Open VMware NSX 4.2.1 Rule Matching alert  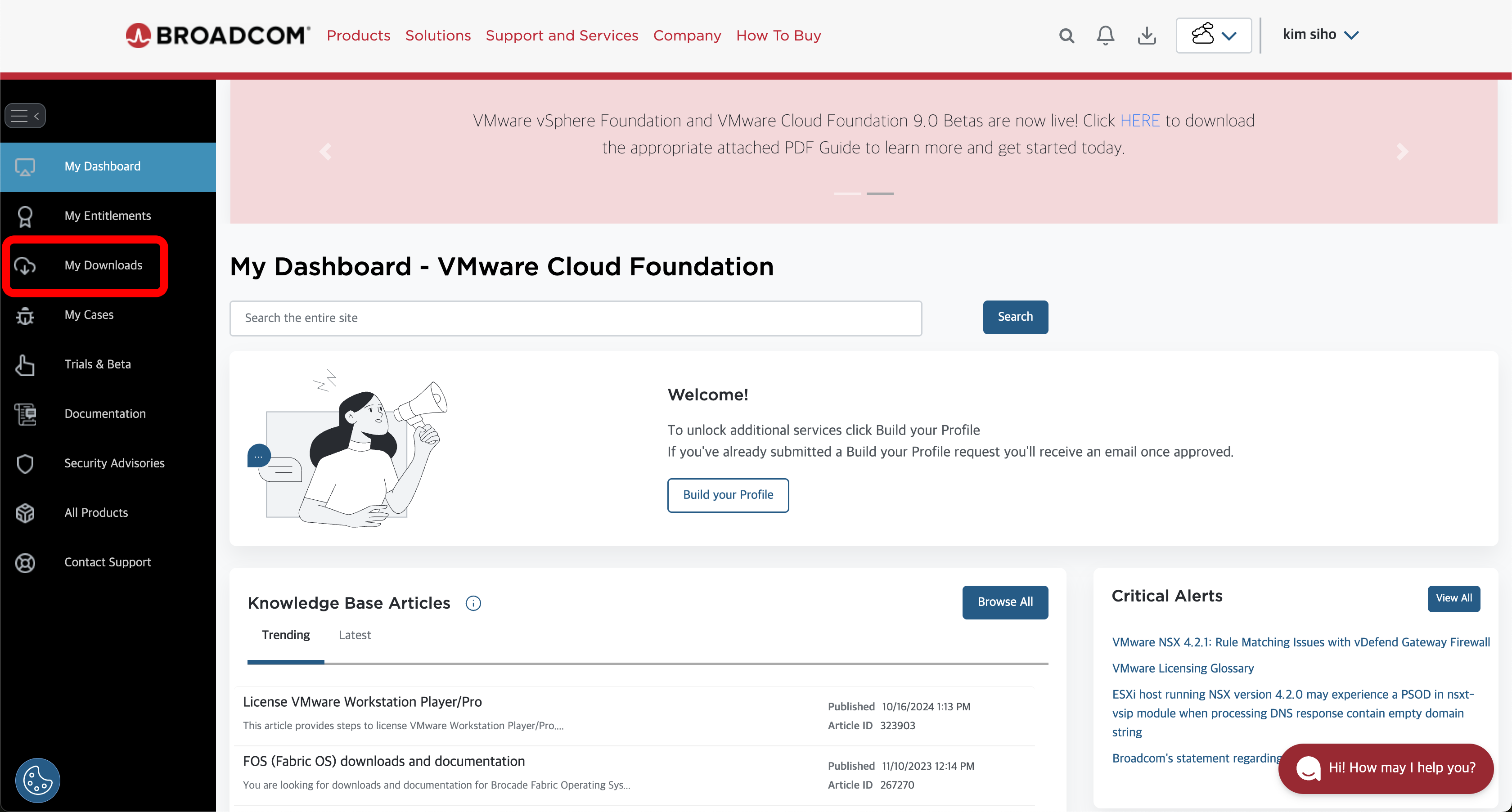coord(1300,642)
